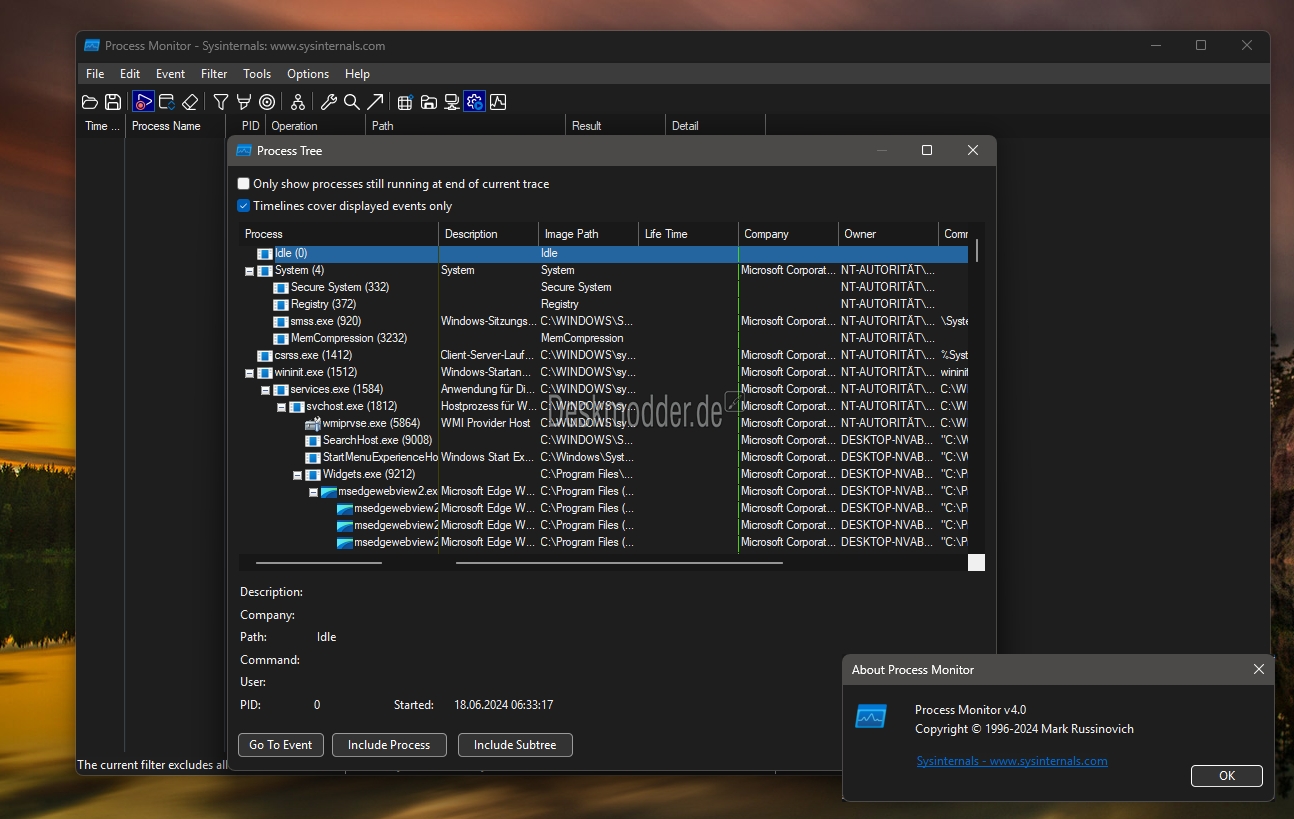1294x819 pixels.
Task: Click the Operation column header in main window
Action: point(315,126)
